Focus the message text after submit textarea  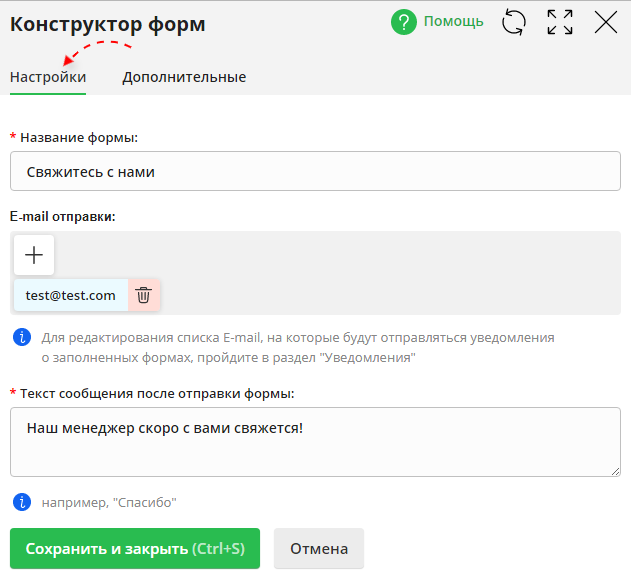pos(315,441)
